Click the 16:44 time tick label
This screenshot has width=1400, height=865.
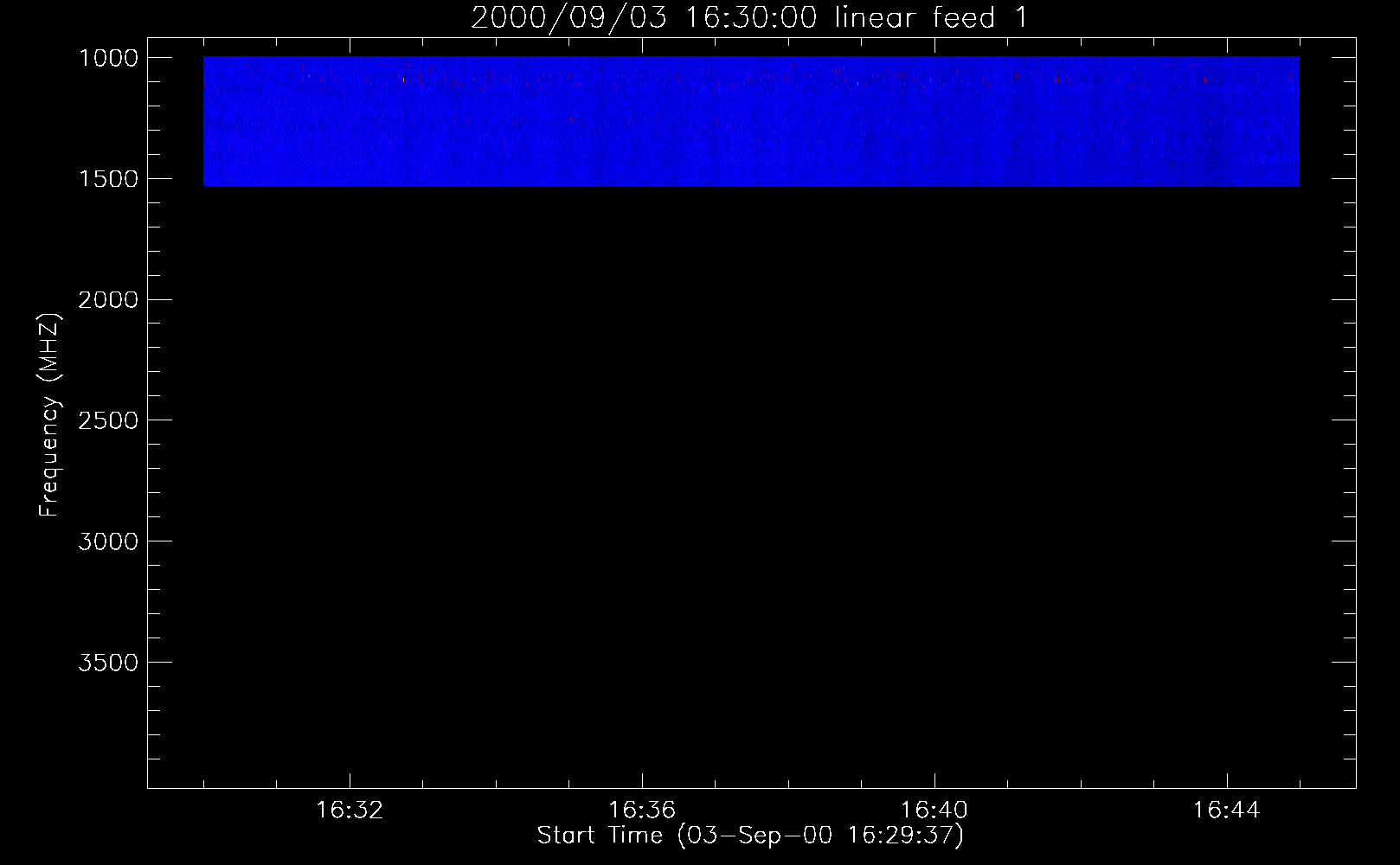tap(1227, 811)
